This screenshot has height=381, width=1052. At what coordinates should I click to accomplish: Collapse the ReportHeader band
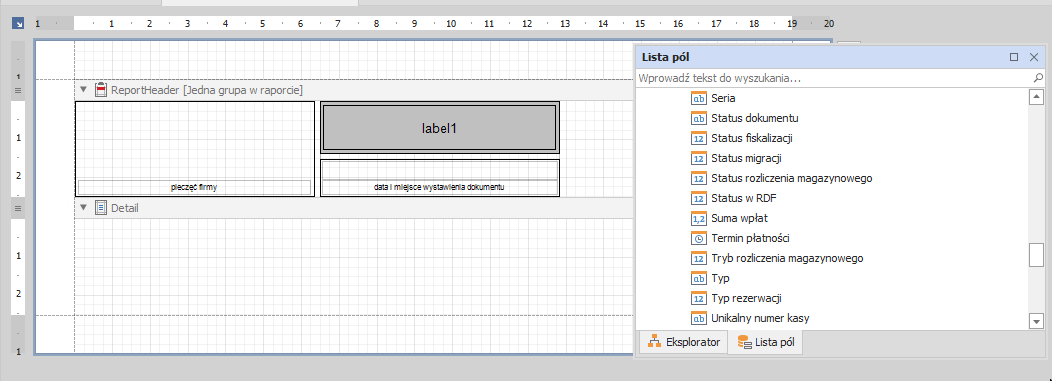click(84, 90)
